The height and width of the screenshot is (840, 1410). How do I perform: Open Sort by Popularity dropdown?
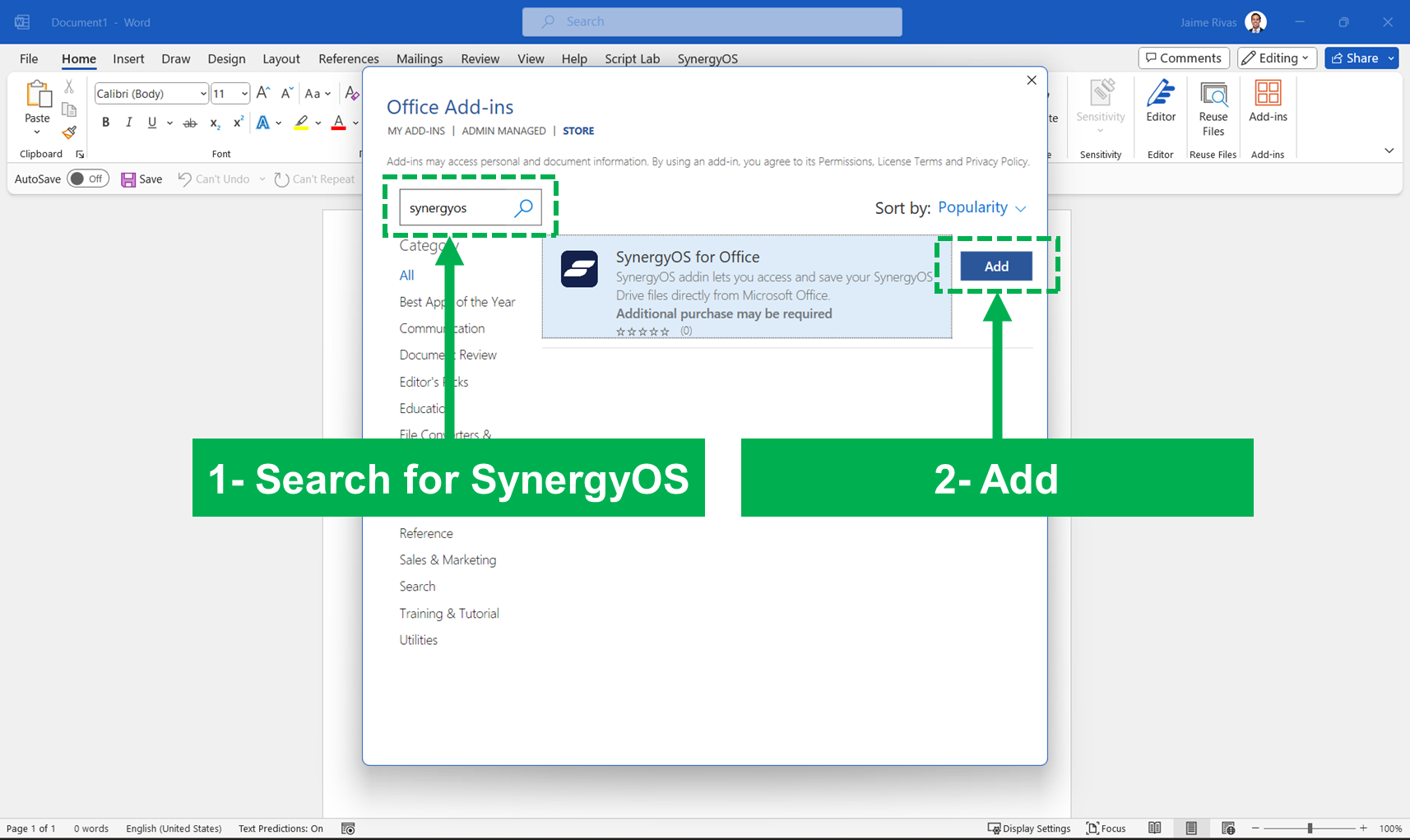(x=982, y=207)
